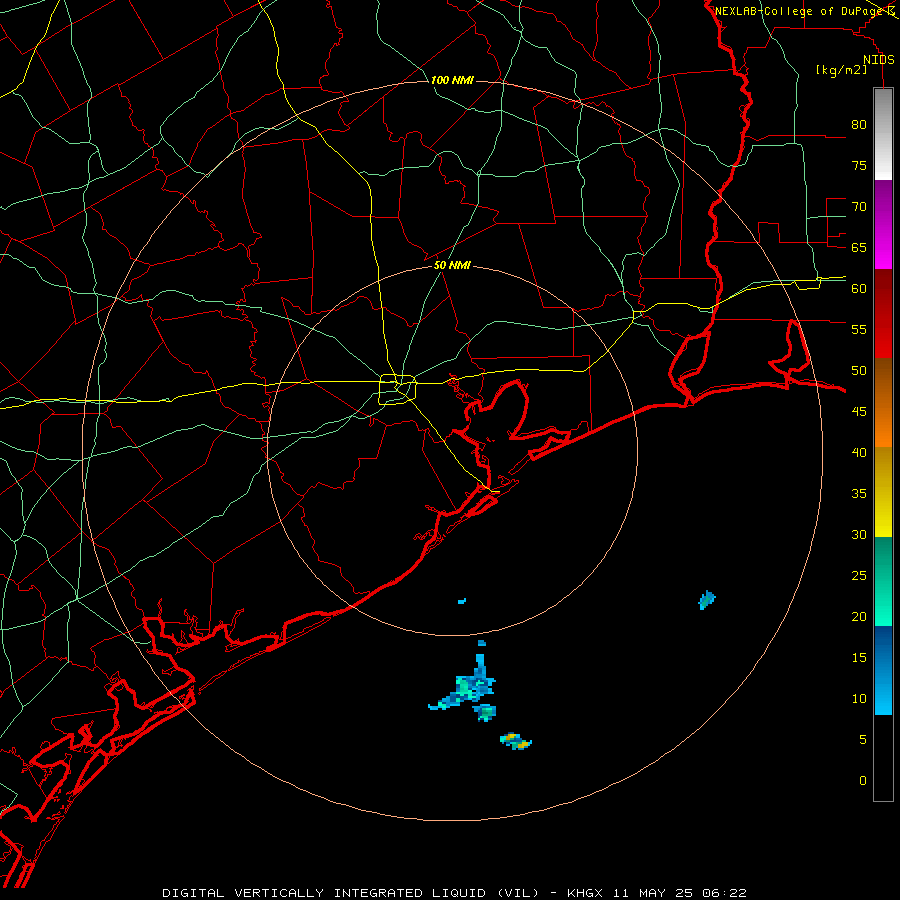Click the scale value "20"
Viewport: 900px width, 900px height.
click(859, 616)
